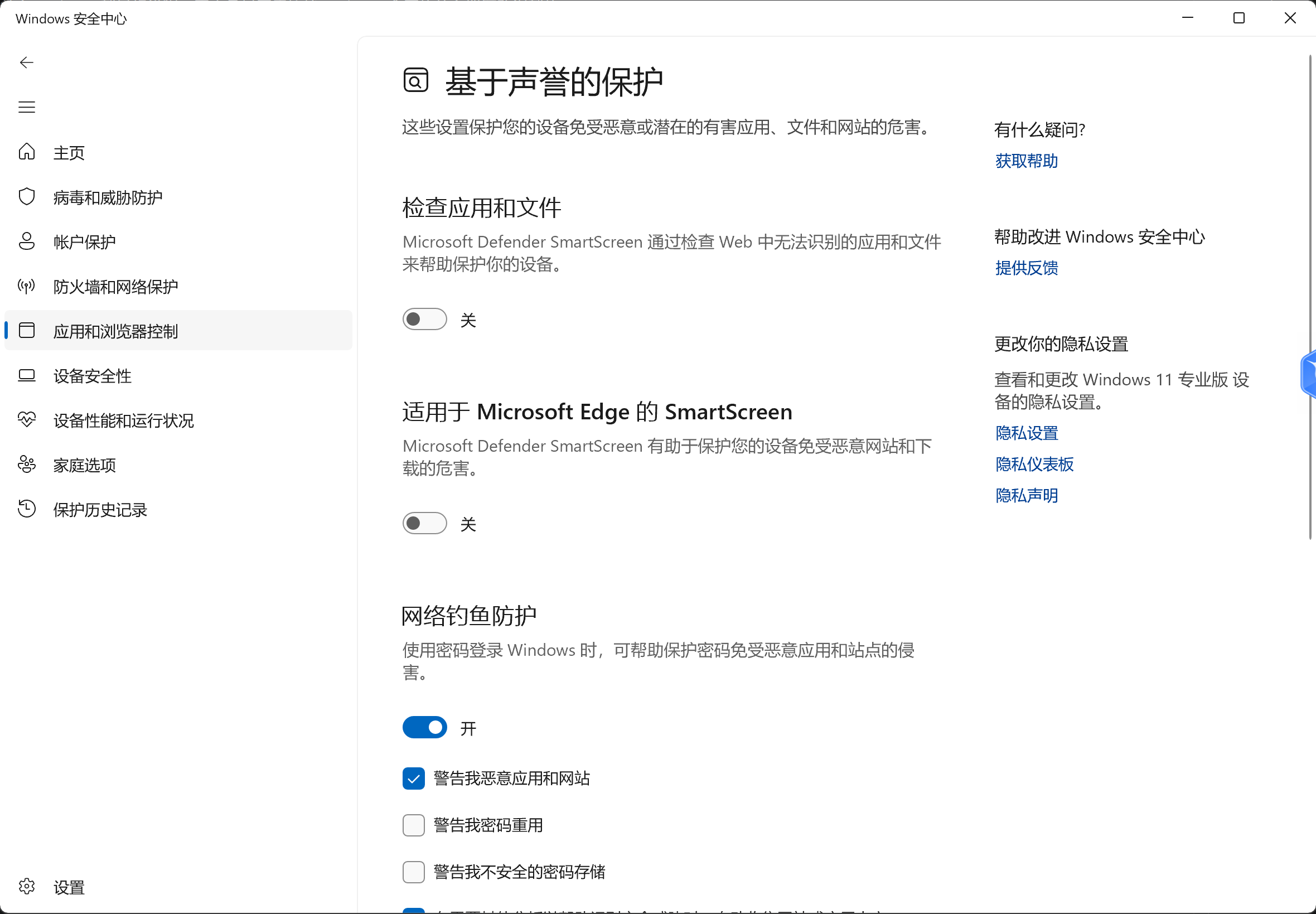
Task: Click the home (主页) house icon
Action: 27,152
